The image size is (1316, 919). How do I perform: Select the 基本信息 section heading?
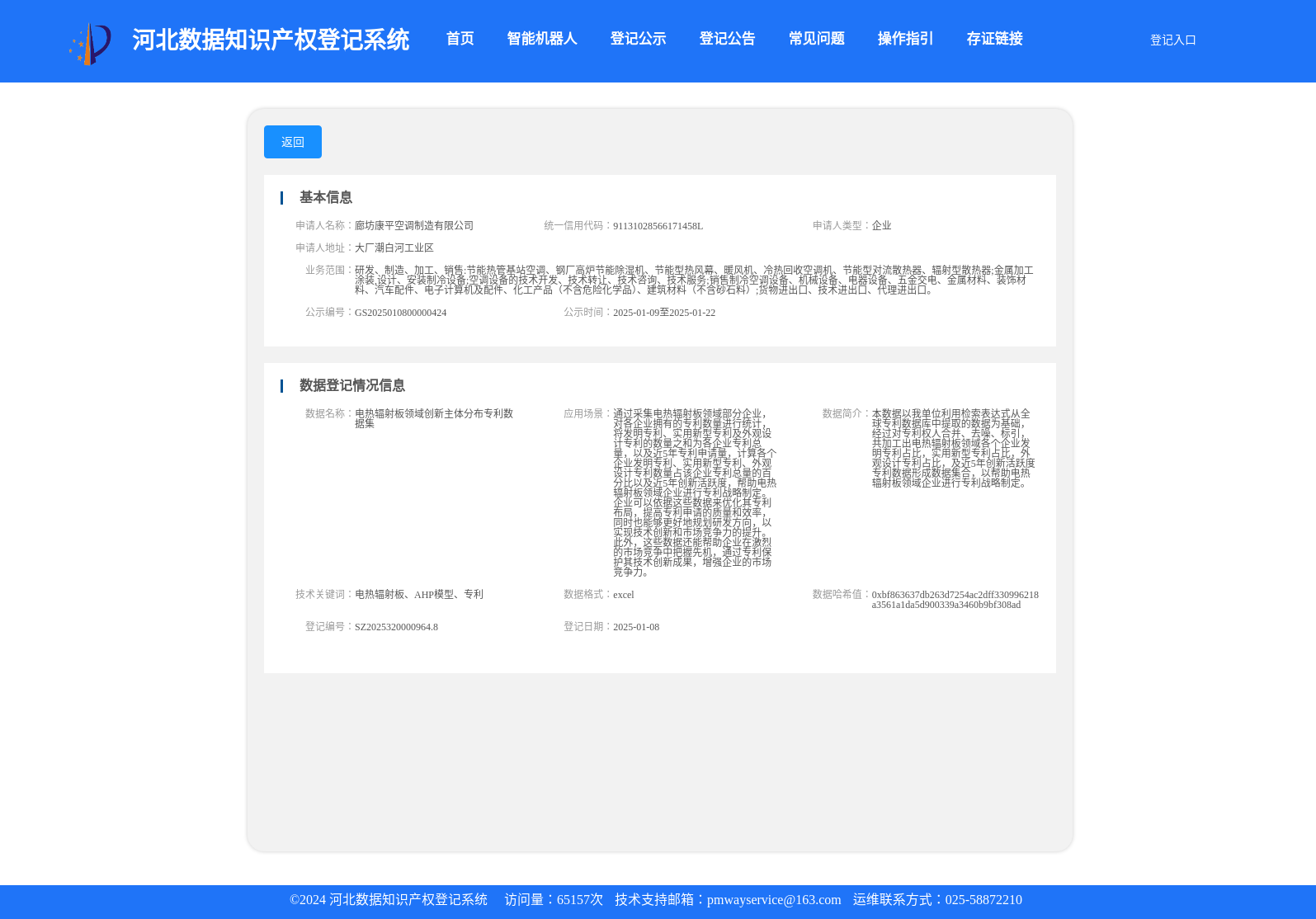tap(325, 197)
